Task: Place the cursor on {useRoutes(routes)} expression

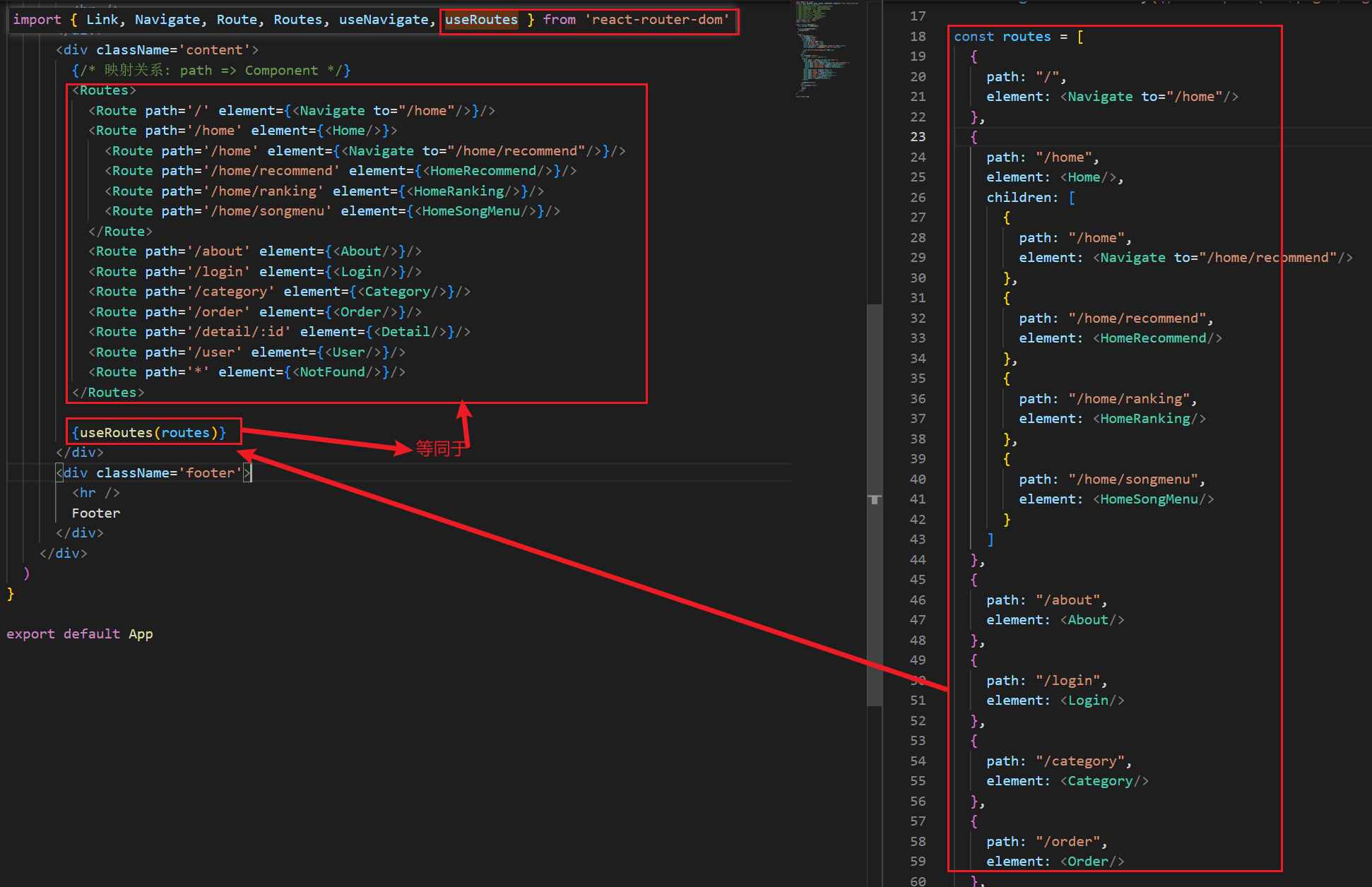Action: click(x=149, y=432)
